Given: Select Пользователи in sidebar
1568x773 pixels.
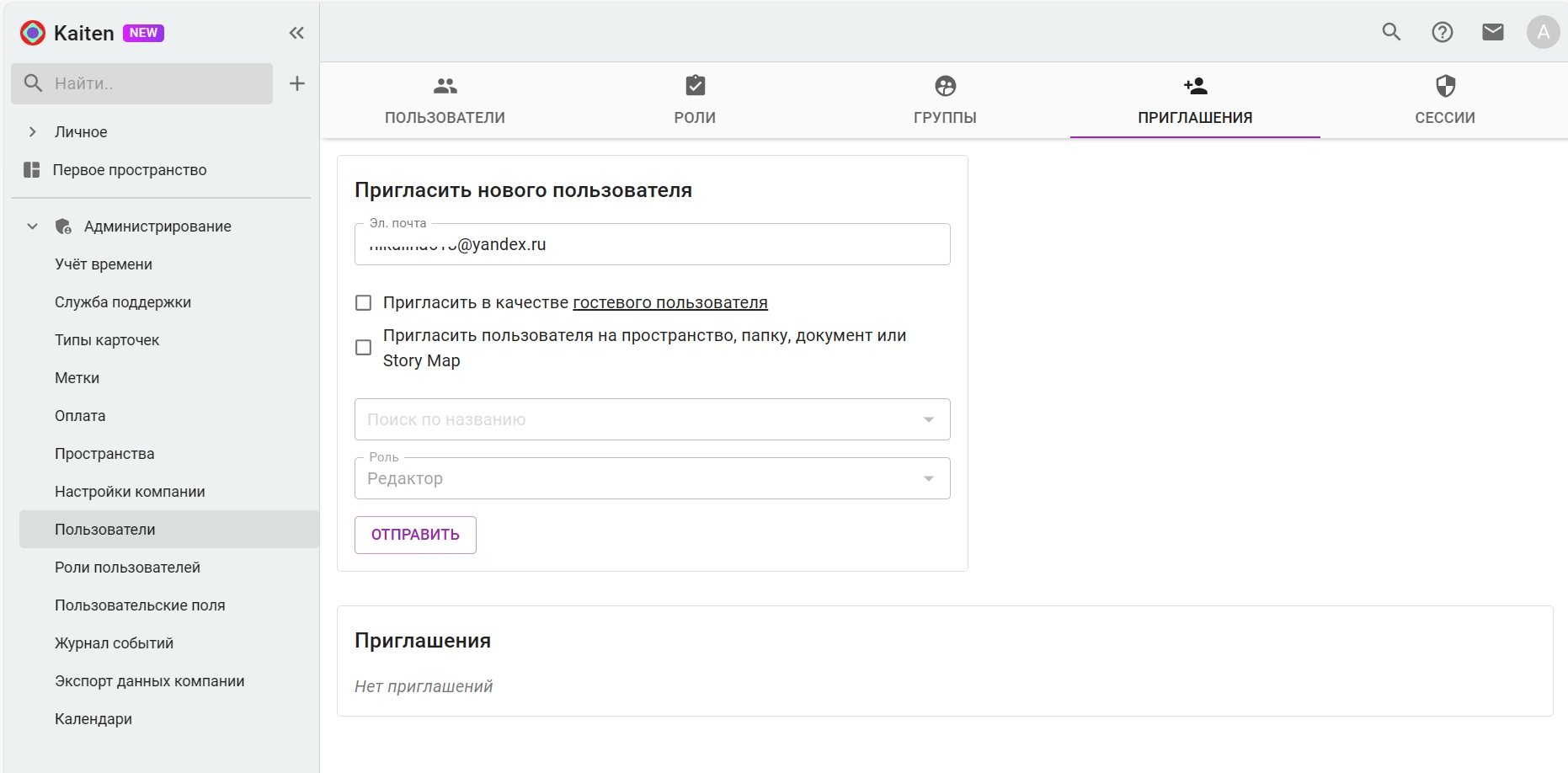Looking at the screenshot, I should tap(169, 530).
